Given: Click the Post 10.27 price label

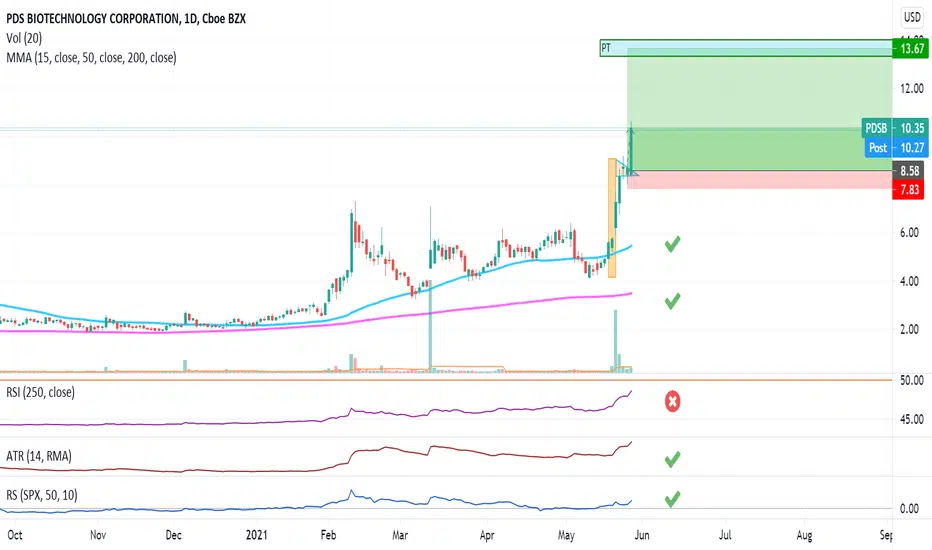Looking at the screenshot, I should (x=895, y=147).
